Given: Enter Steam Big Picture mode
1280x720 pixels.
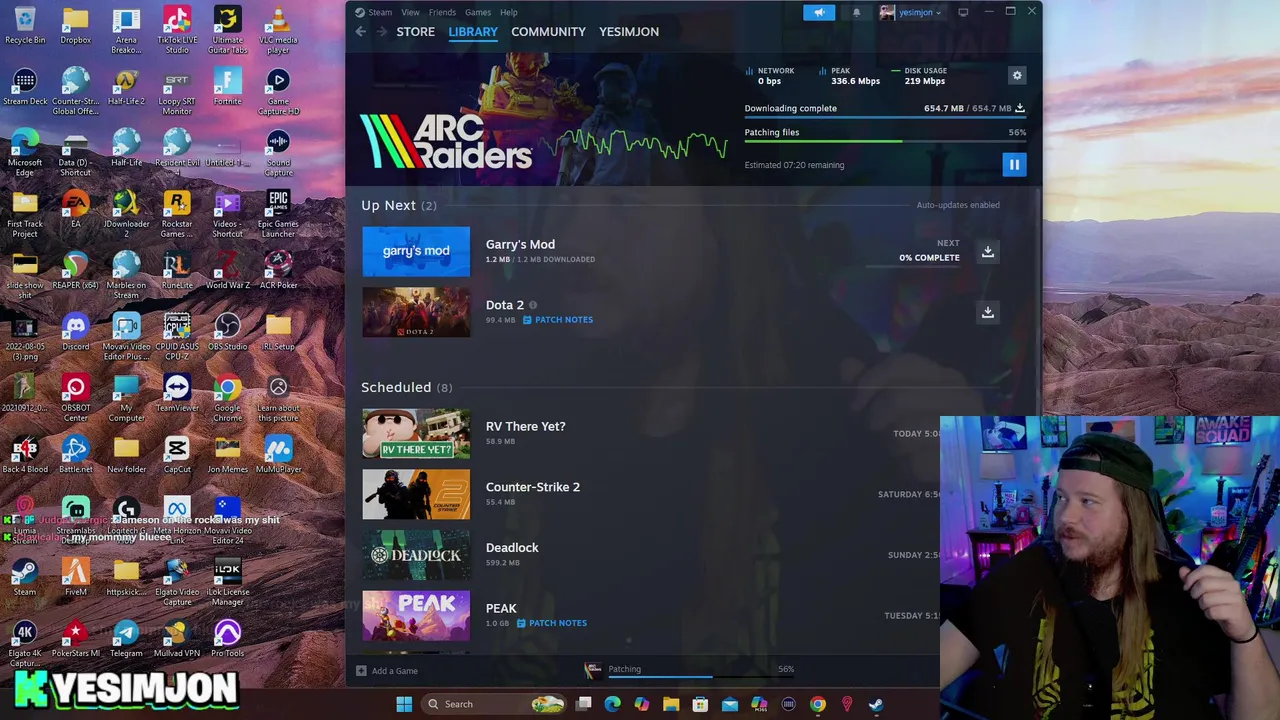Looking at the screenshot, I should coord(963,12).
